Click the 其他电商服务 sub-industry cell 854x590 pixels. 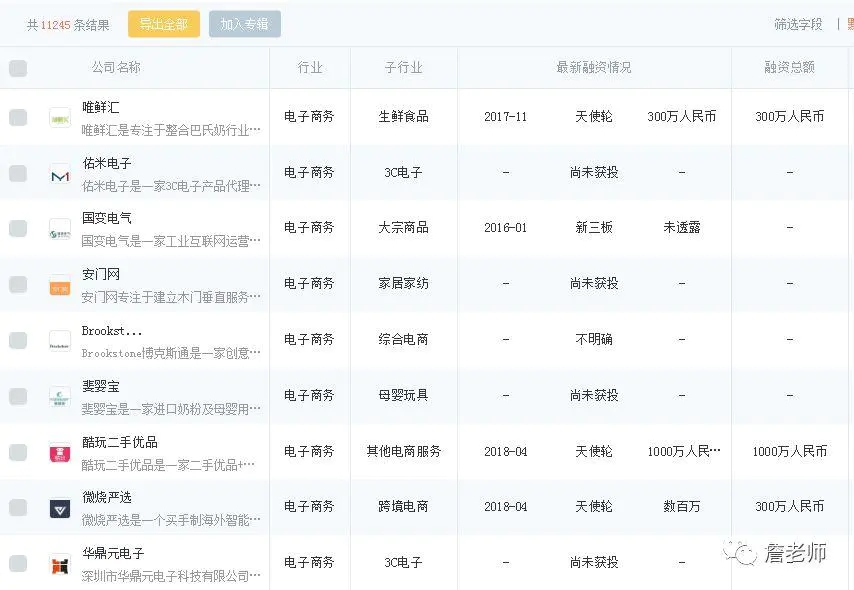pyautogui.click(x=404, y=452)
